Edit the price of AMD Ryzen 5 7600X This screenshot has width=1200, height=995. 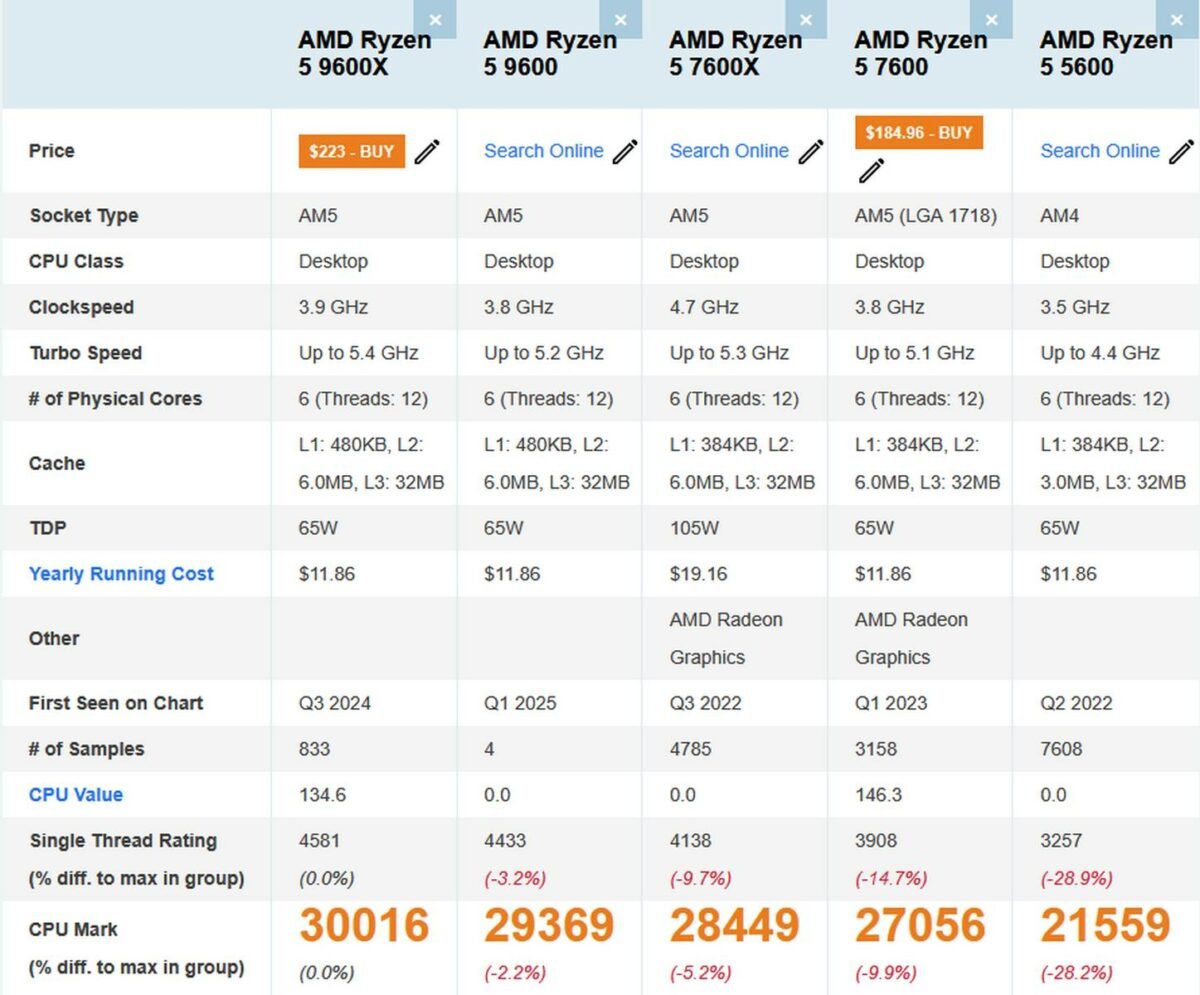pyautogui.click(x=811, y=151)
